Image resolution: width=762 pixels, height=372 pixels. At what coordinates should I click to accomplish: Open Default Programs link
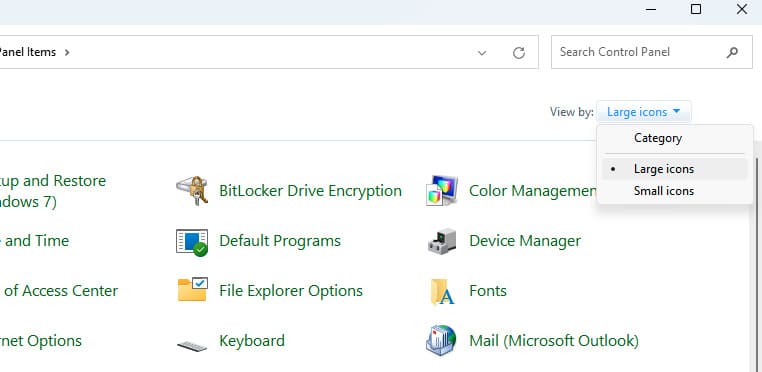coord(280,241)
